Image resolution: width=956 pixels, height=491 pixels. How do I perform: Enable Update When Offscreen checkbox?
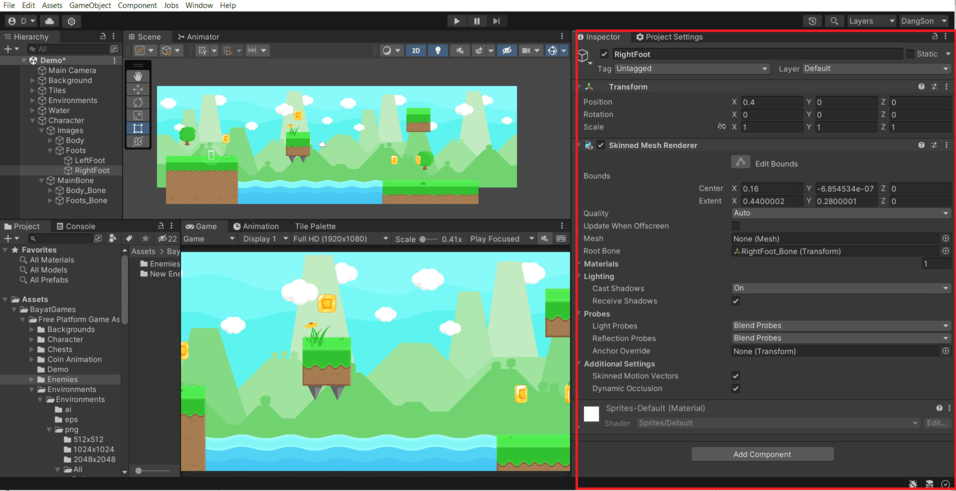pyautogui.click(x=736, y=226)
